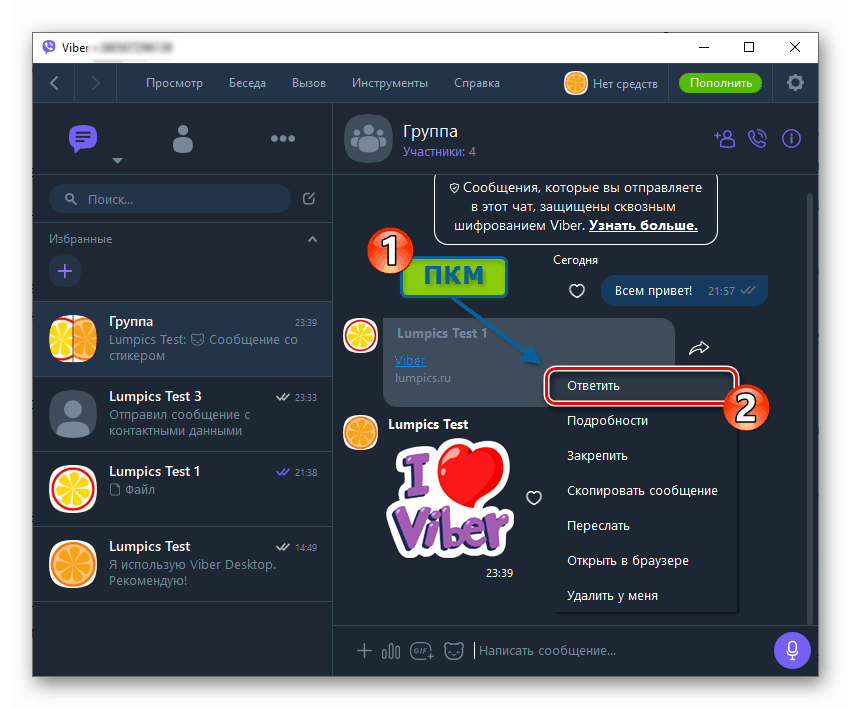Select Ответить in context menu

pos(640,386)
